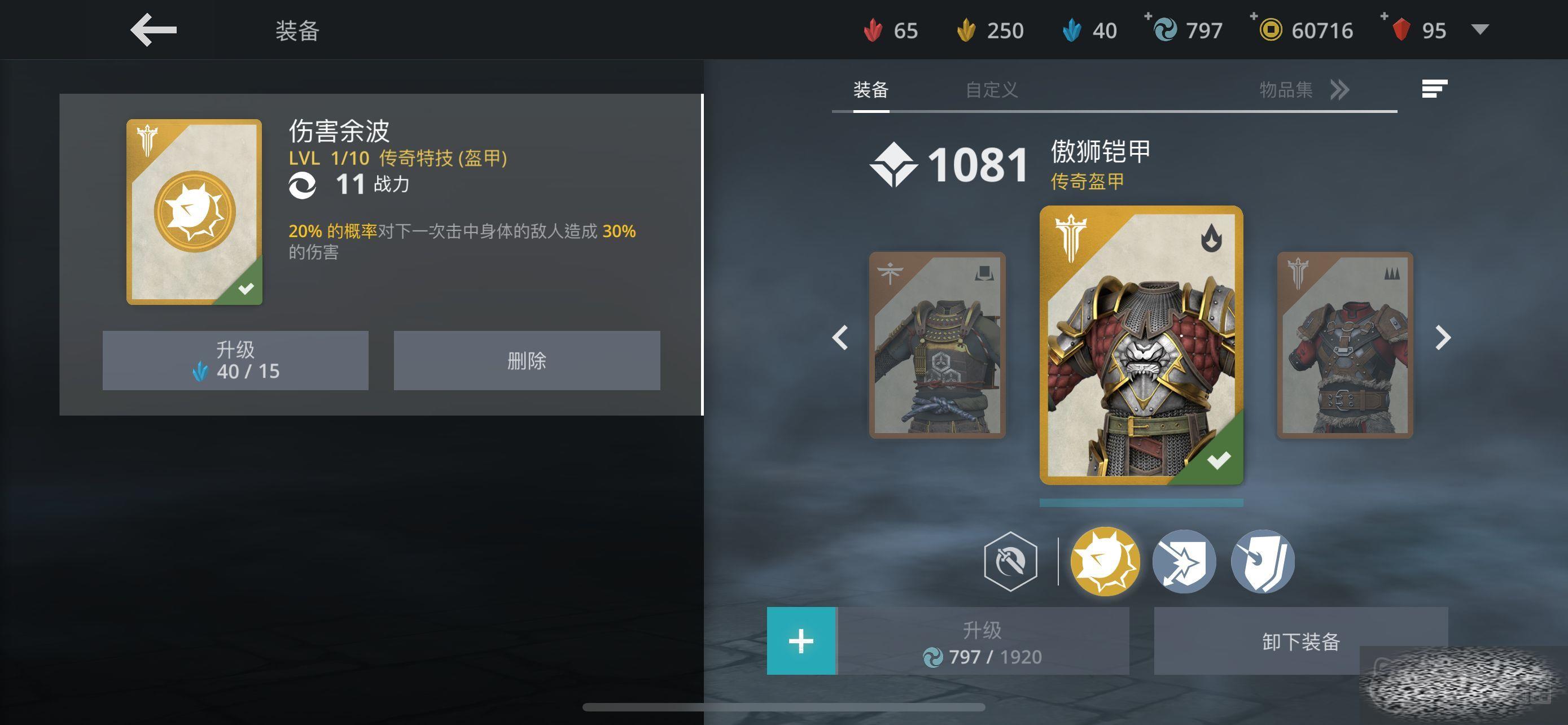Select the red fur-trimmed armor card

1344,345
